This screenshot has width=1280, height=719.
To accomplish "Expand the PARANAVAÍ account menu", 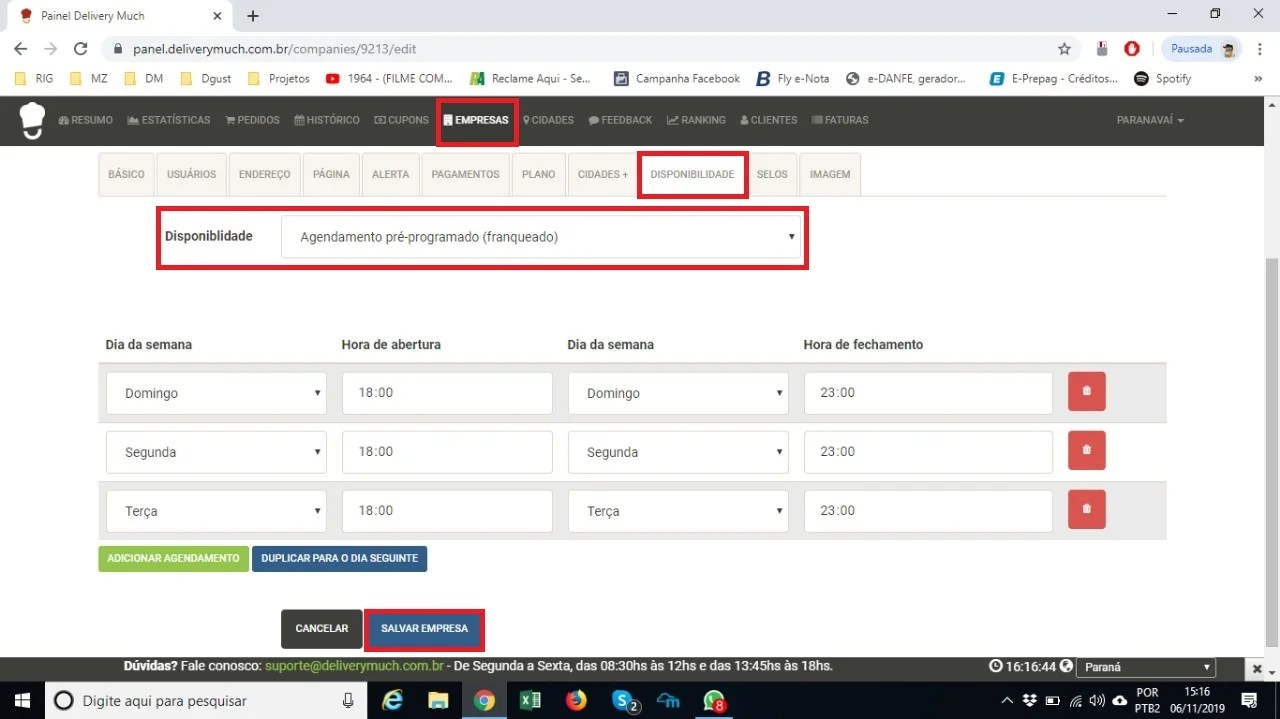I will (x=1150, y=120).
